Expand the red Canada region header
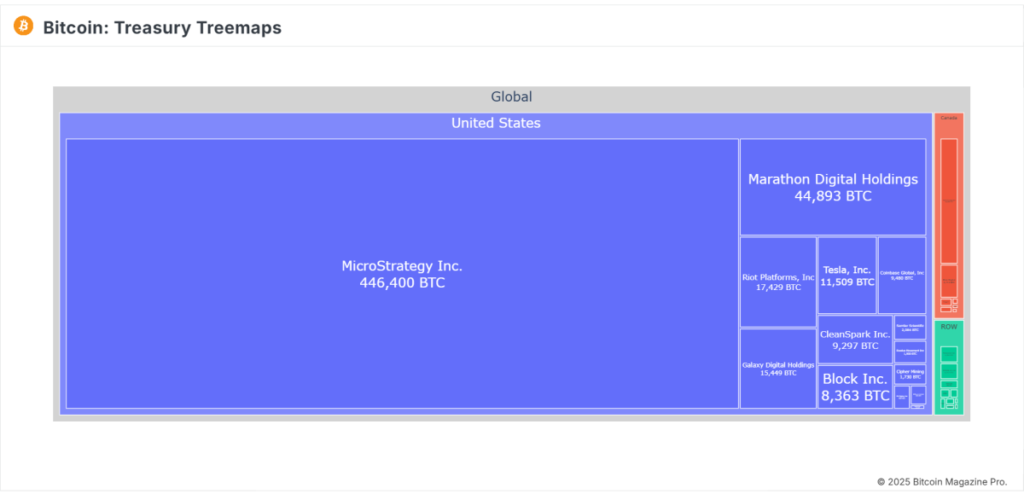This screenshot has width=1024, height=494. coord(949,118)
